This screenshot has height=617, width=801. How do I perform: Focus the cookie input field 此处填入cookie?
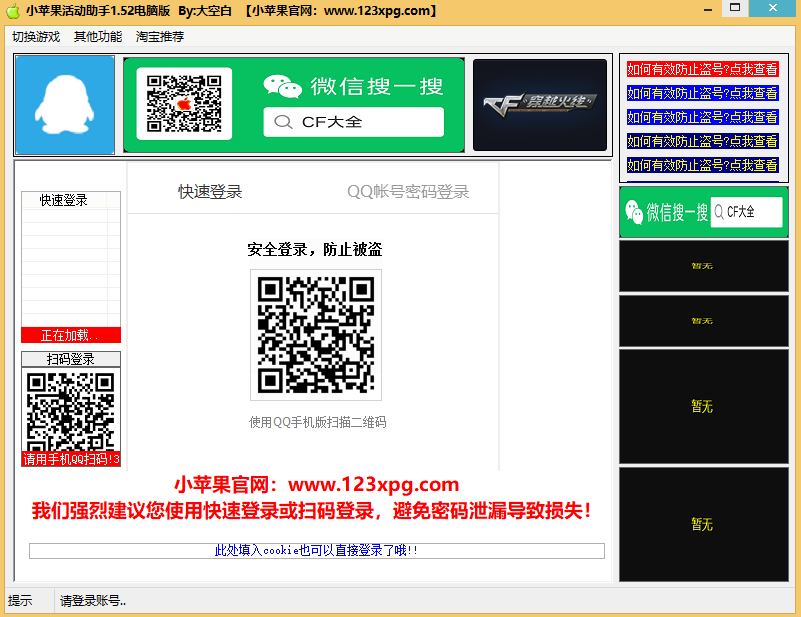coord(317,551)
